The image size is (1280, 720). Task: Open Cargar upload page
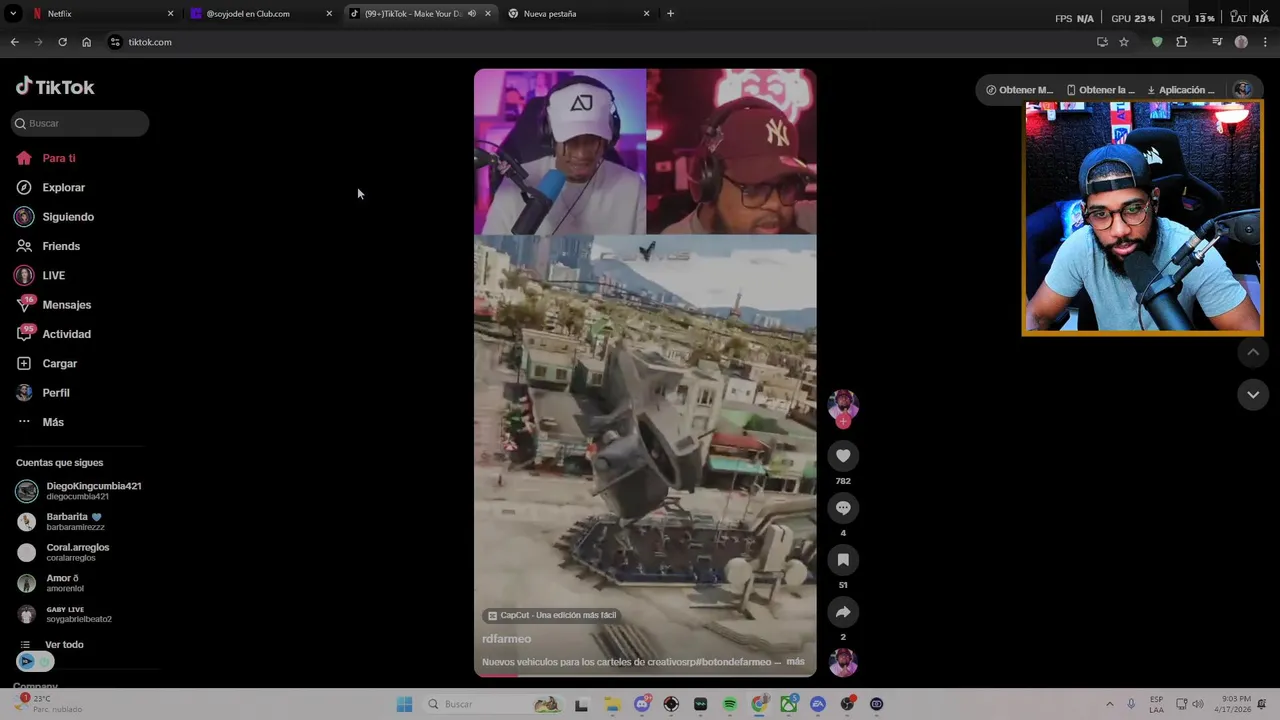point(47,363)
